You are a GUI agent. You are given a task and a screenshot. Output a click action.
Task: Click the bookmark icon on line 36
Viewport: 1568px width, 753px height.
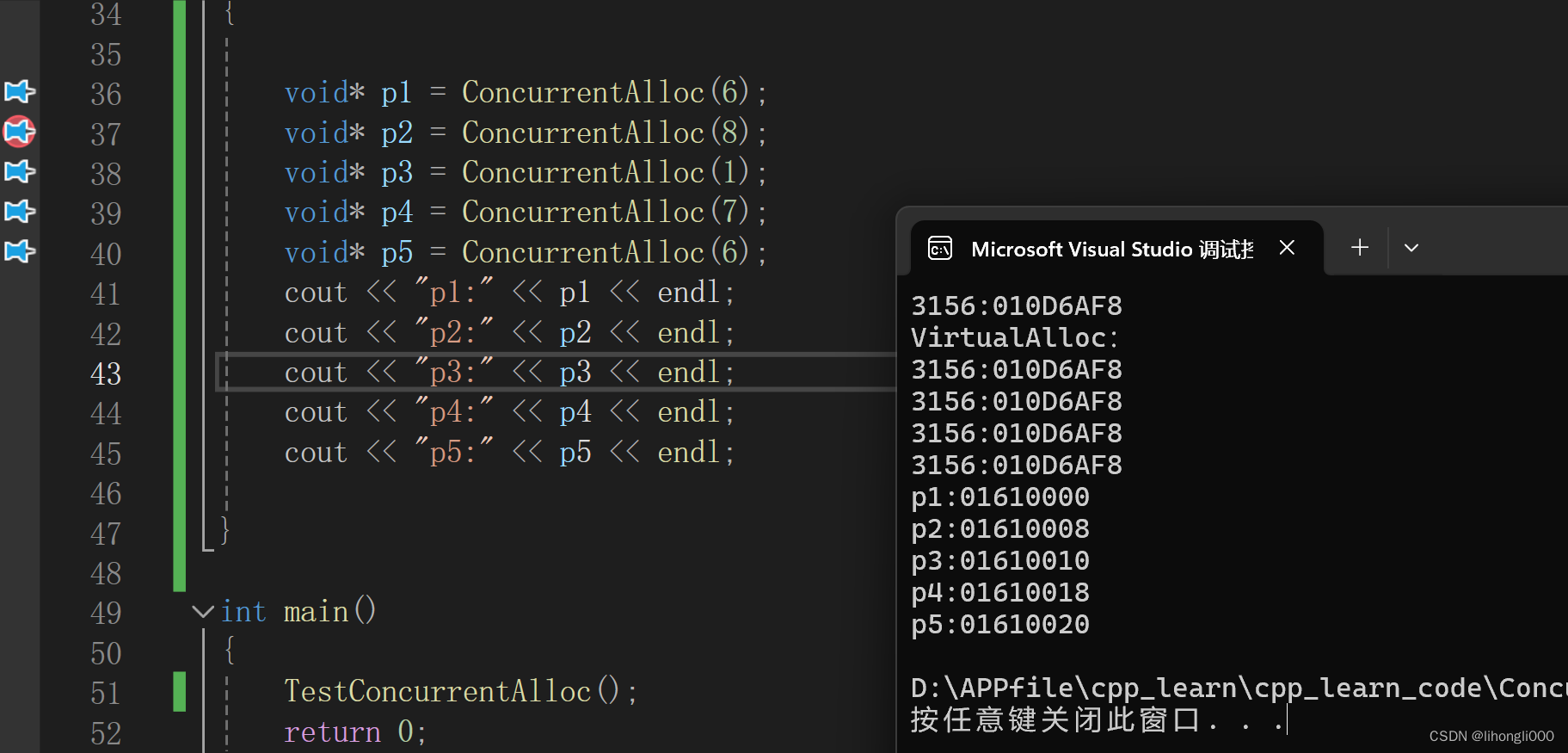20,91
